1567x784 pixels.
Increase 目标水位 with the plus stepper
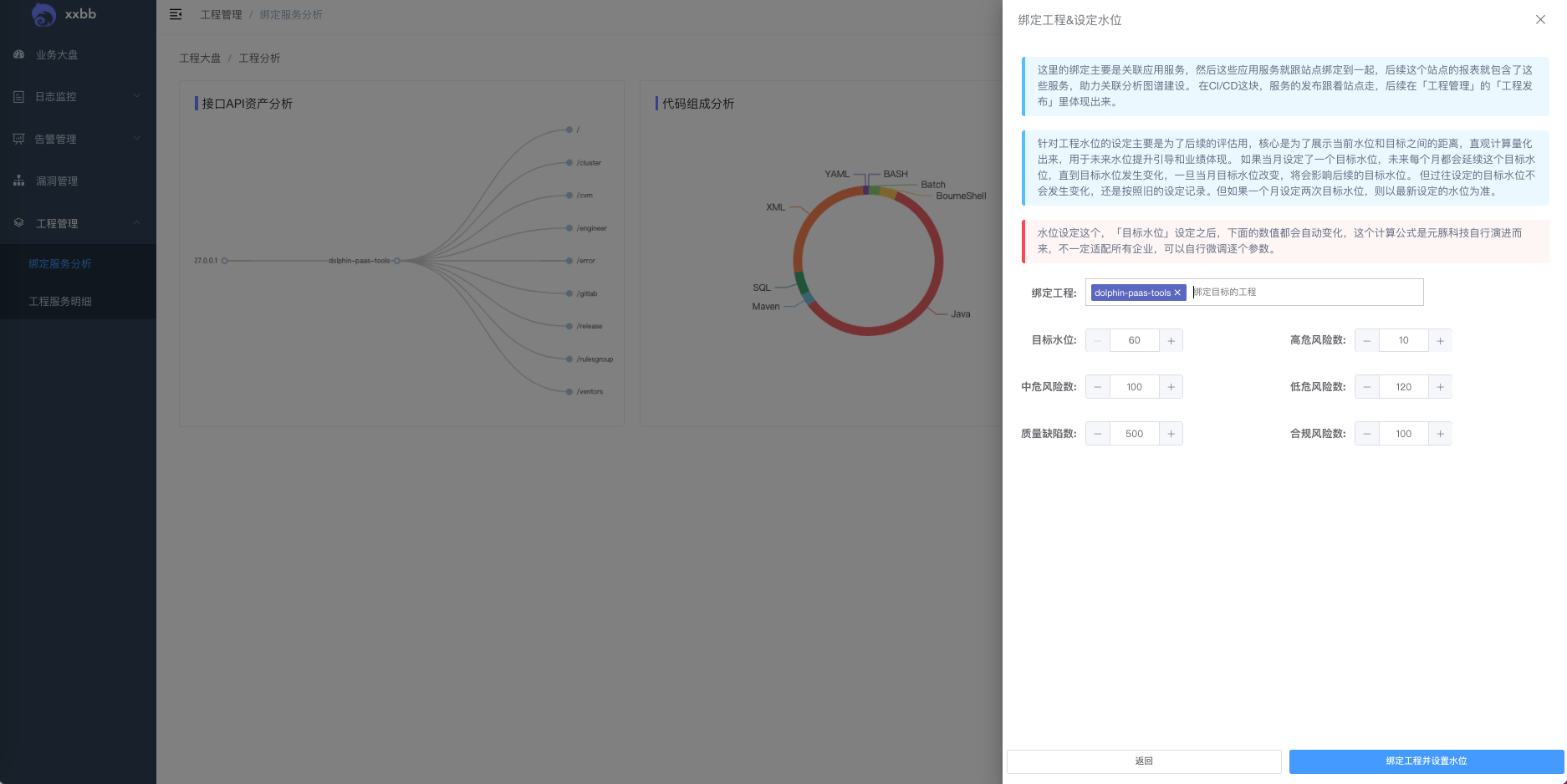coord(1171,340)
